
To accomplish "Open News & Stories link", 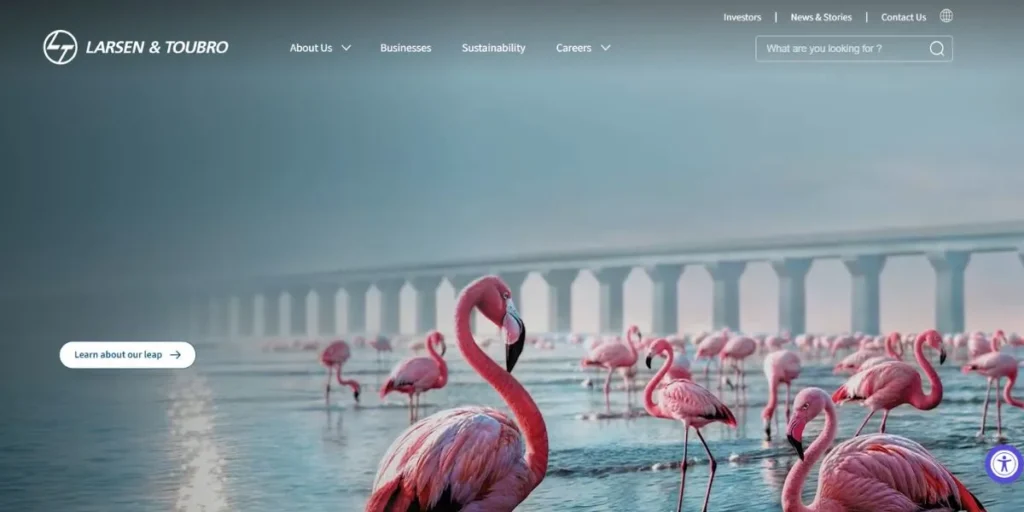I will click(821, 17).
